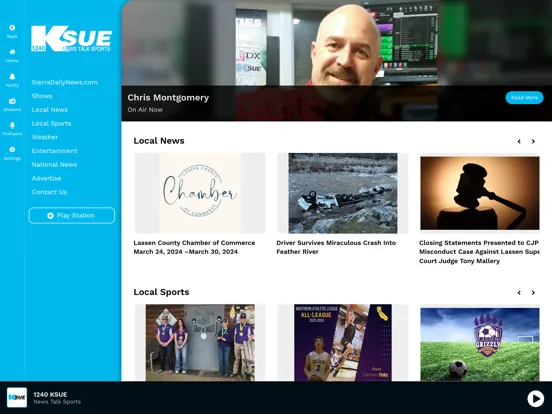
Task: Click the KSUE station thumbnail in the player bar
Action: coord(17,397)
